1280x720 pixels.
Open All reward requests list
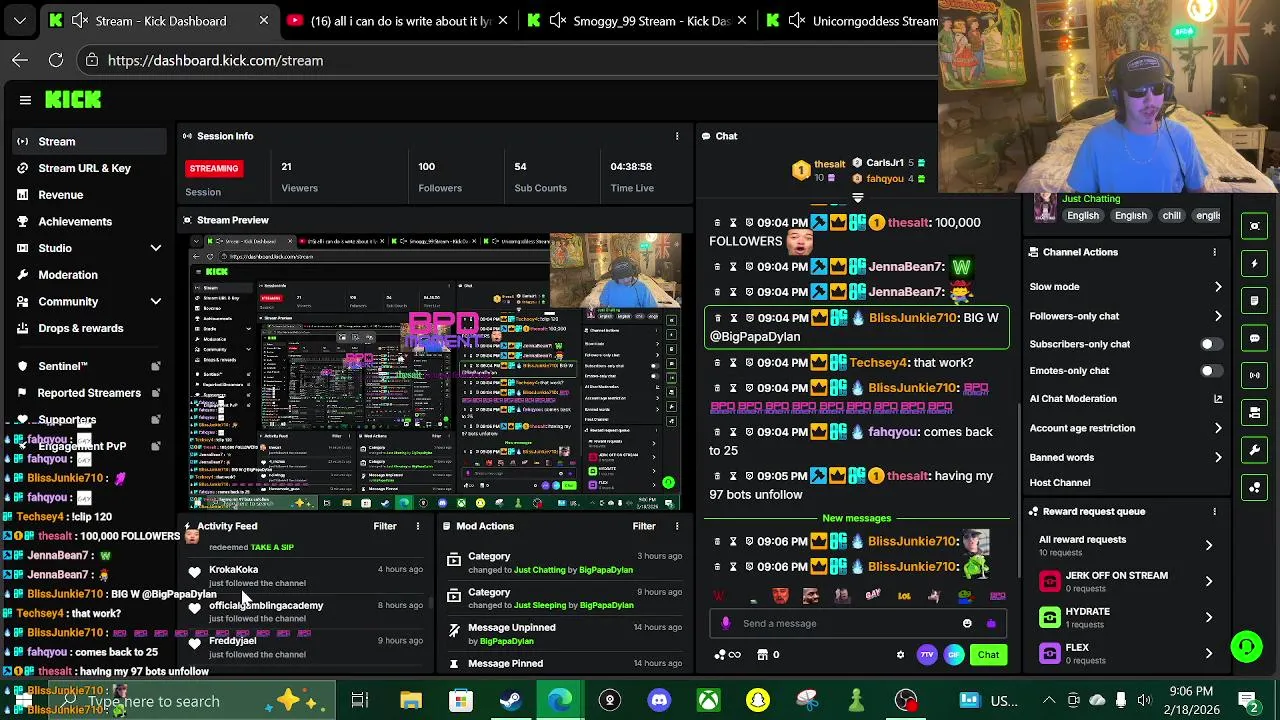pyautogui.click(x=1125, y=545)
